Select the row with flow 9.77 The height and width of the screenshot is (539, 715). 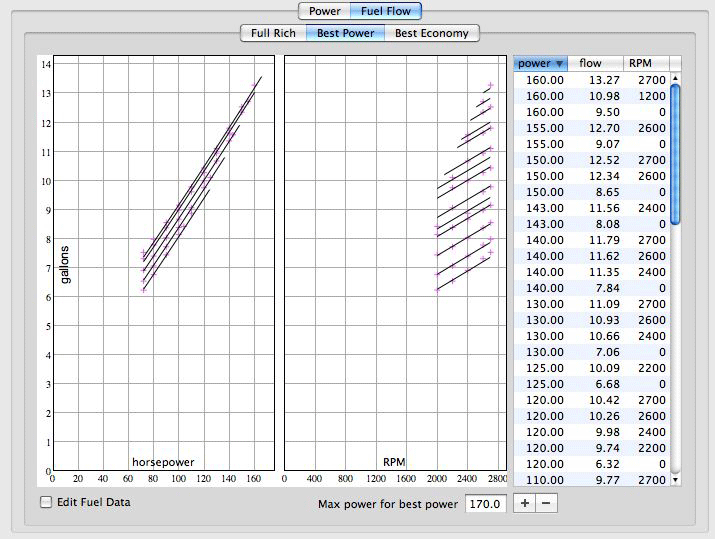(592, 479)
